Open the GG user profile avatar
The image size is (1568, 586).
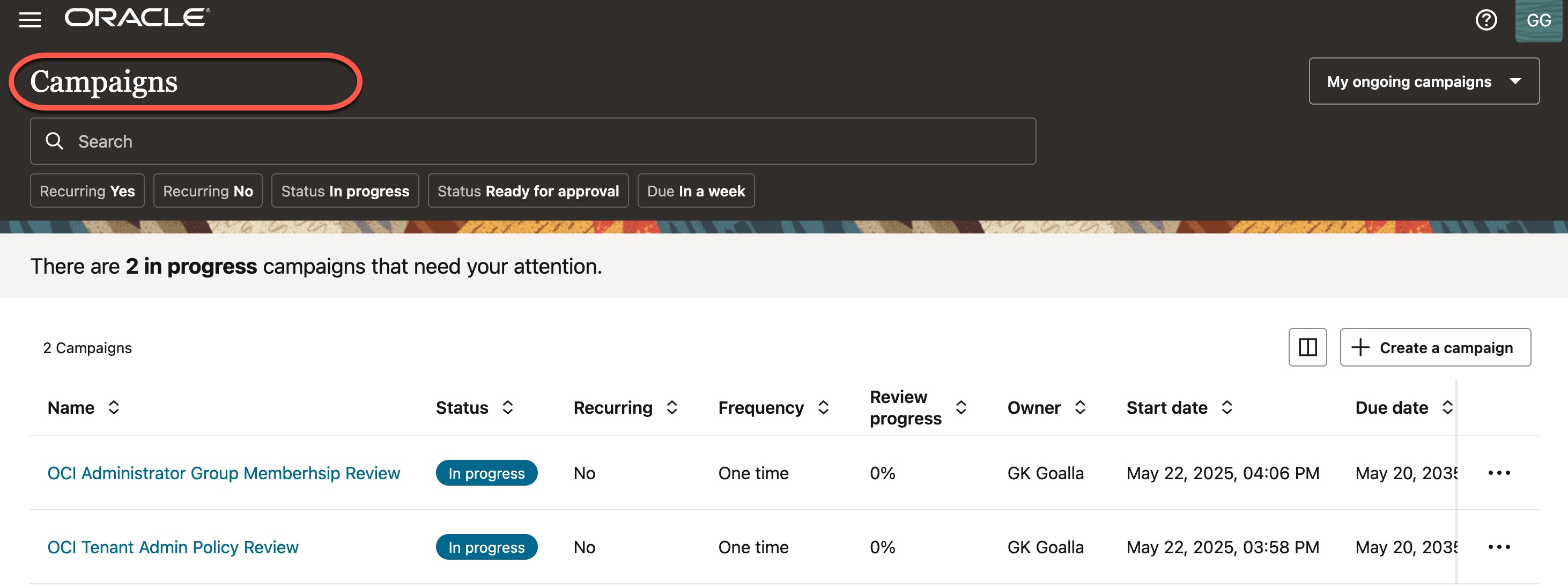point(1538,21)
